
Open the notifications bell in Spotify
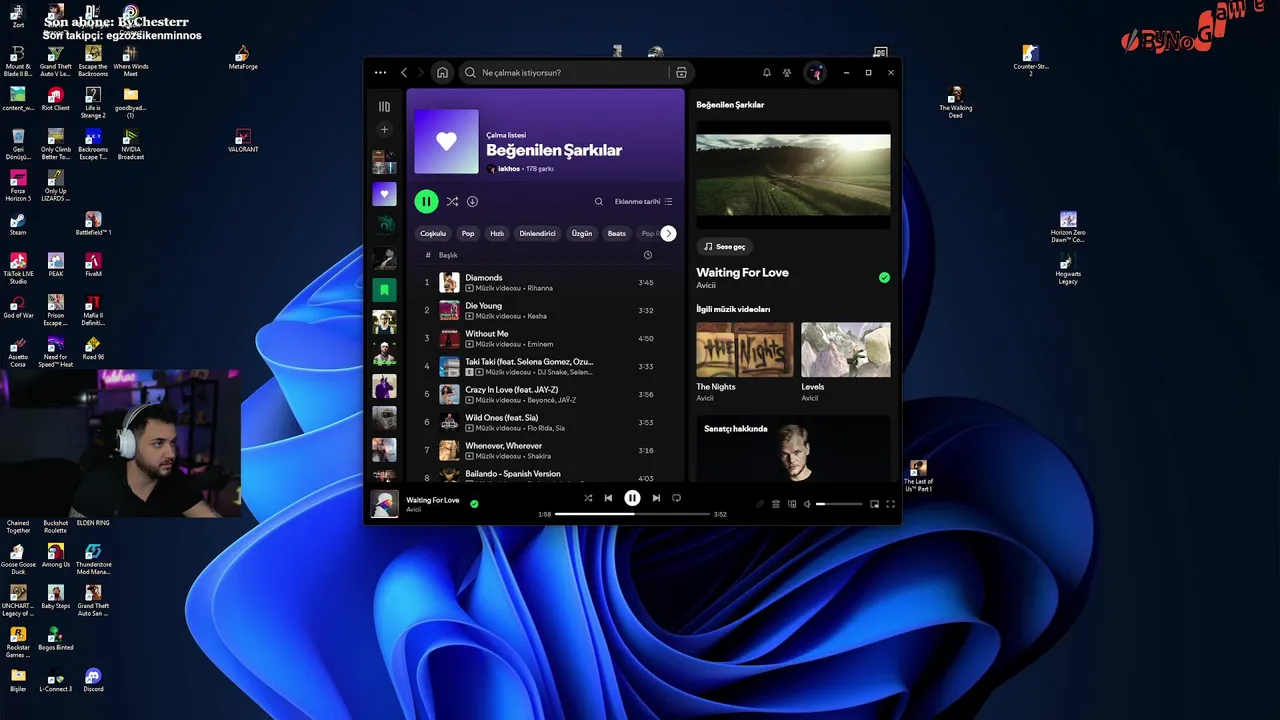767,72
